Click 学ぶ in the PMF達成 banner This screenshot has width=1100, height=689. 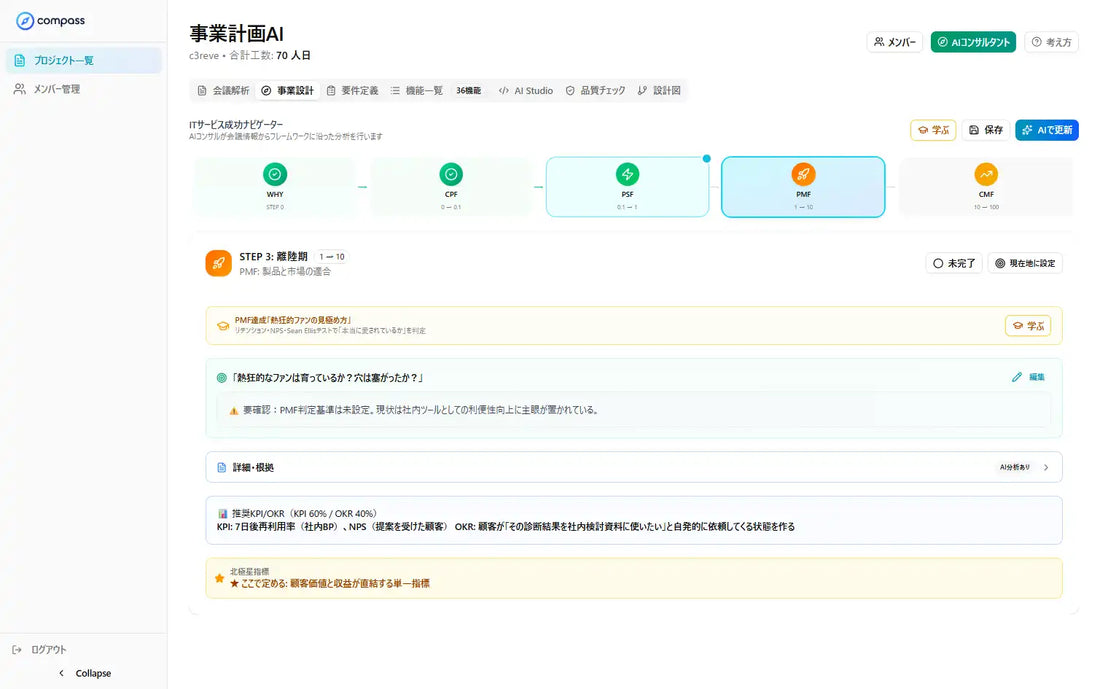(x=1028, y=326)
